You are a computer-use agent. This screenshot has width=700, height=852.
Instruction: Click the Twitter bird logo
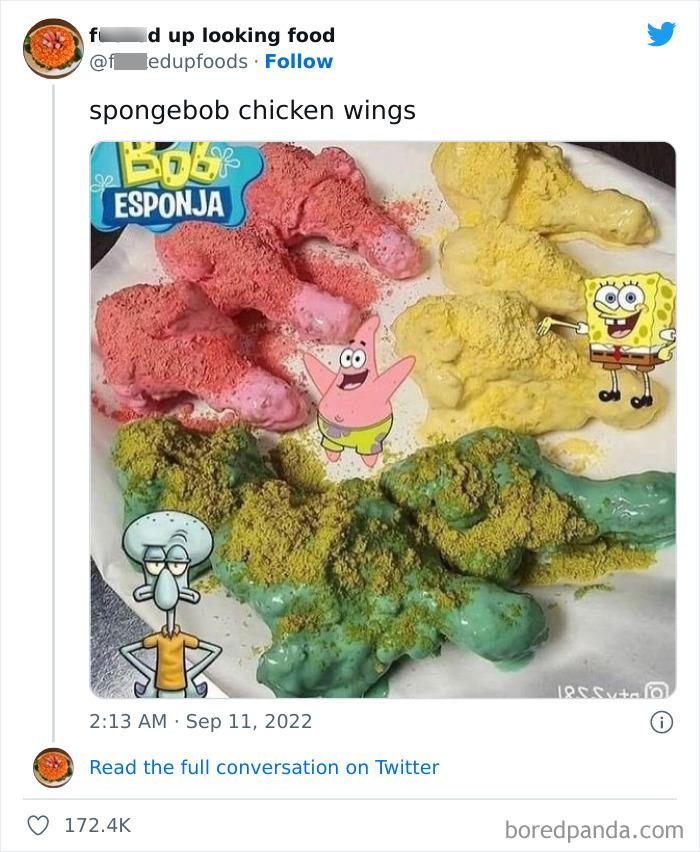661,35
